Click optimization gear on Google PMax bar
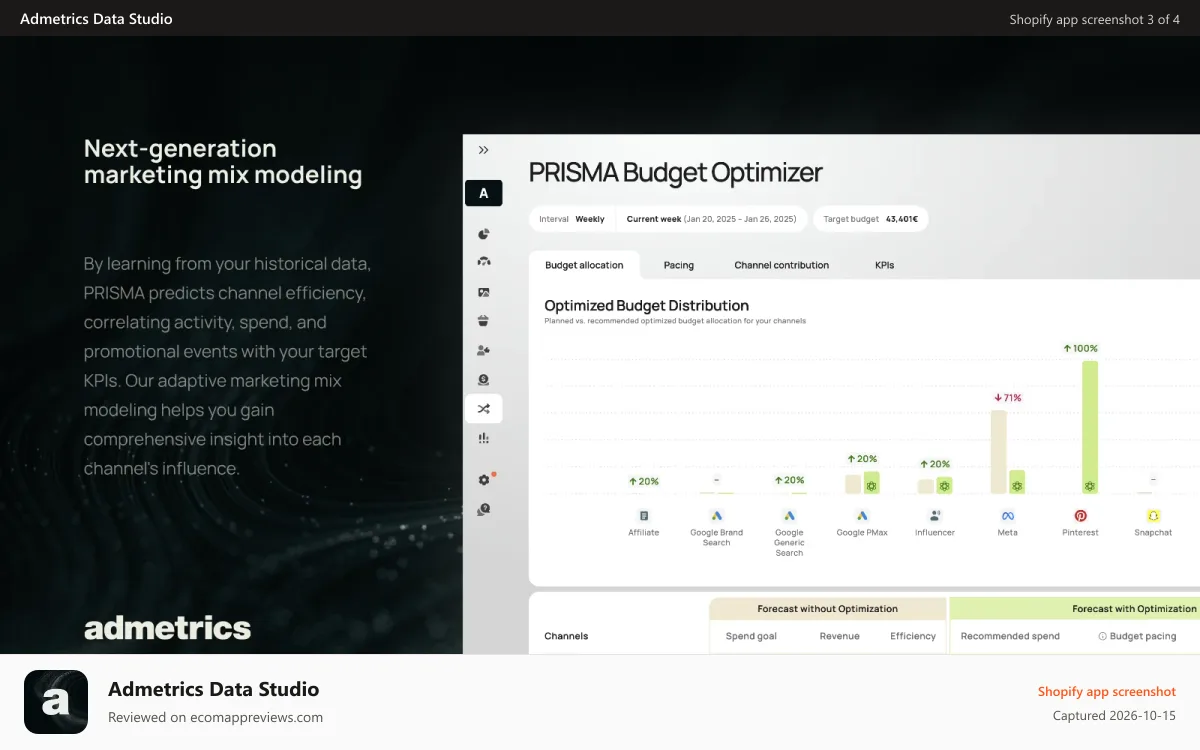Image resolution: width=1200 pixels, height=750 pixels. click(x=871, y=486)
